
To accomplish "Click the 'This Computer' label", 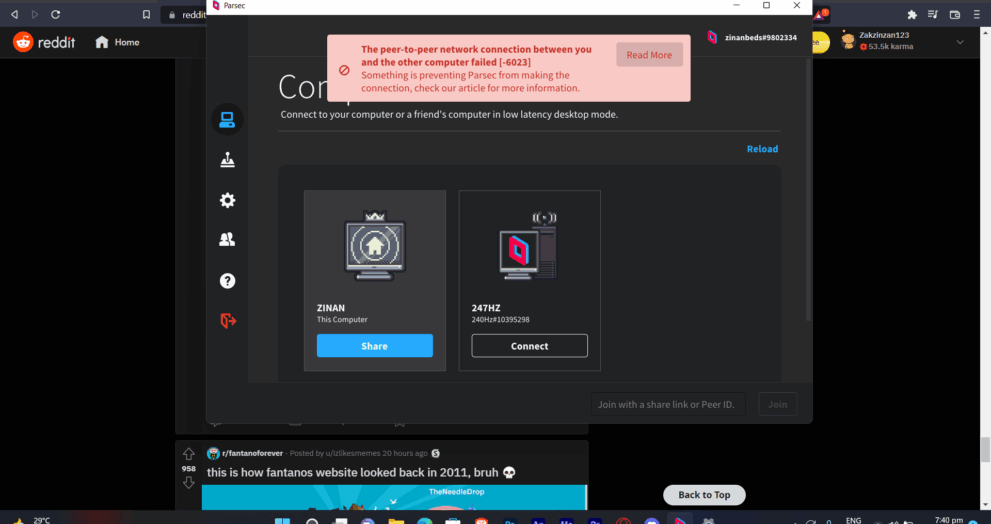I will (342, 320).
